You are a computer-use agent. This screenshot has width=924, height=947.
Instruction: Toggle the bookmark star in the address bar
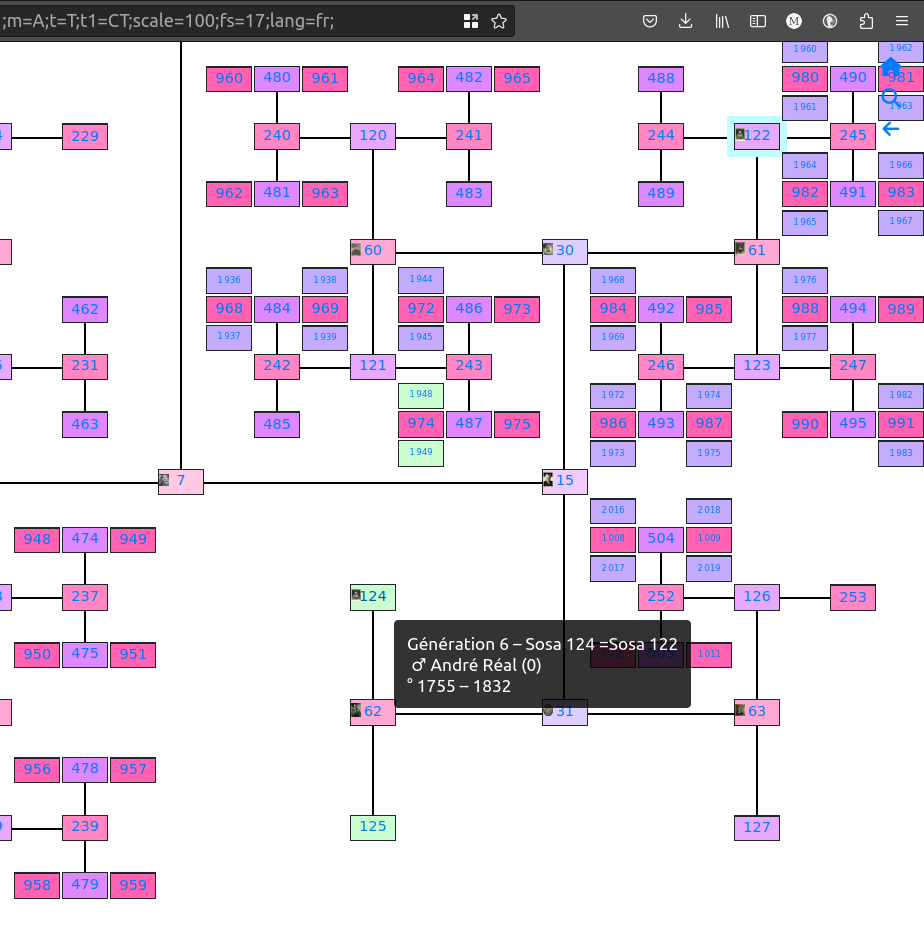click(x=498, y=20)
